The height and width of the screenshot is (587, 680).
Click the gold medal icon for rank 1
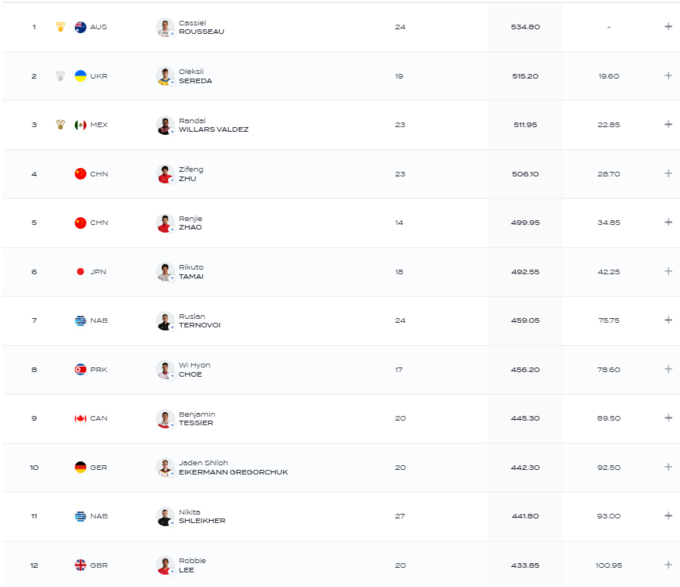point(60,27)
